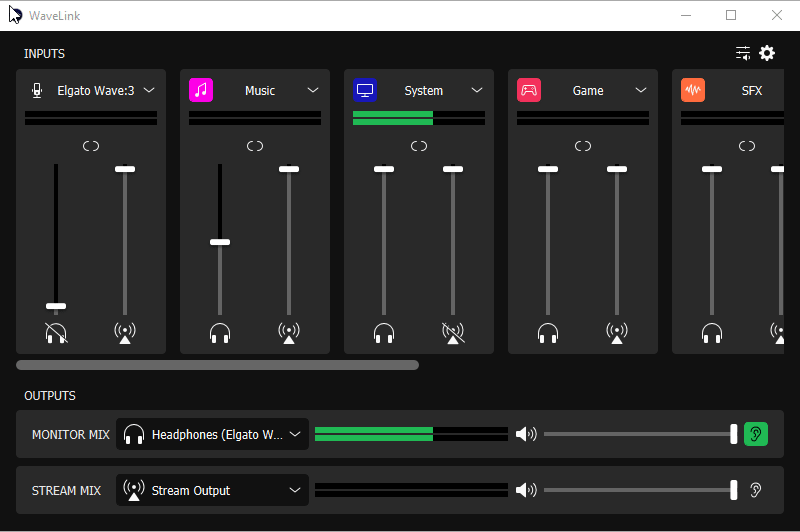800x532 pixels.
Task: Click the WaveLink app icon in title bar
Action: pyautogui.click(x=15, y=15)
